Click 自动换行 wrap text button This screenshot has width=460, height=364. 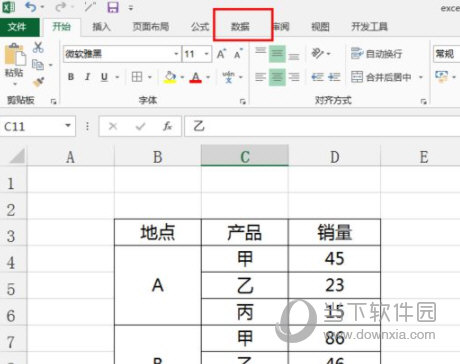377,54
